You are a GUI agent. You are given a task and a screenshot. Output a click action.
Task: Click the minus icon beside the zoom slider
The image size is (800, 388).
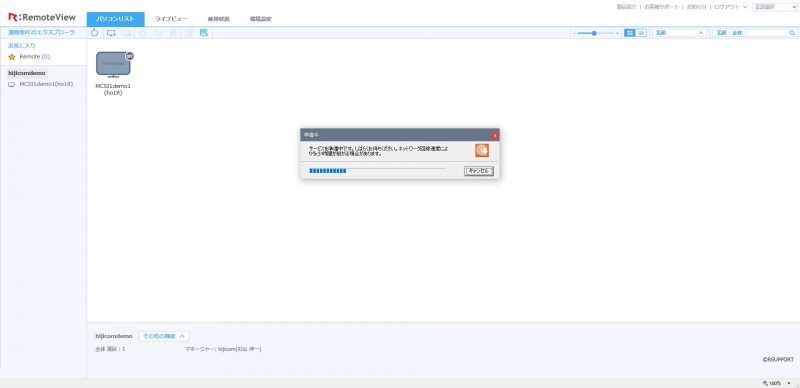[x=574, y=33]
